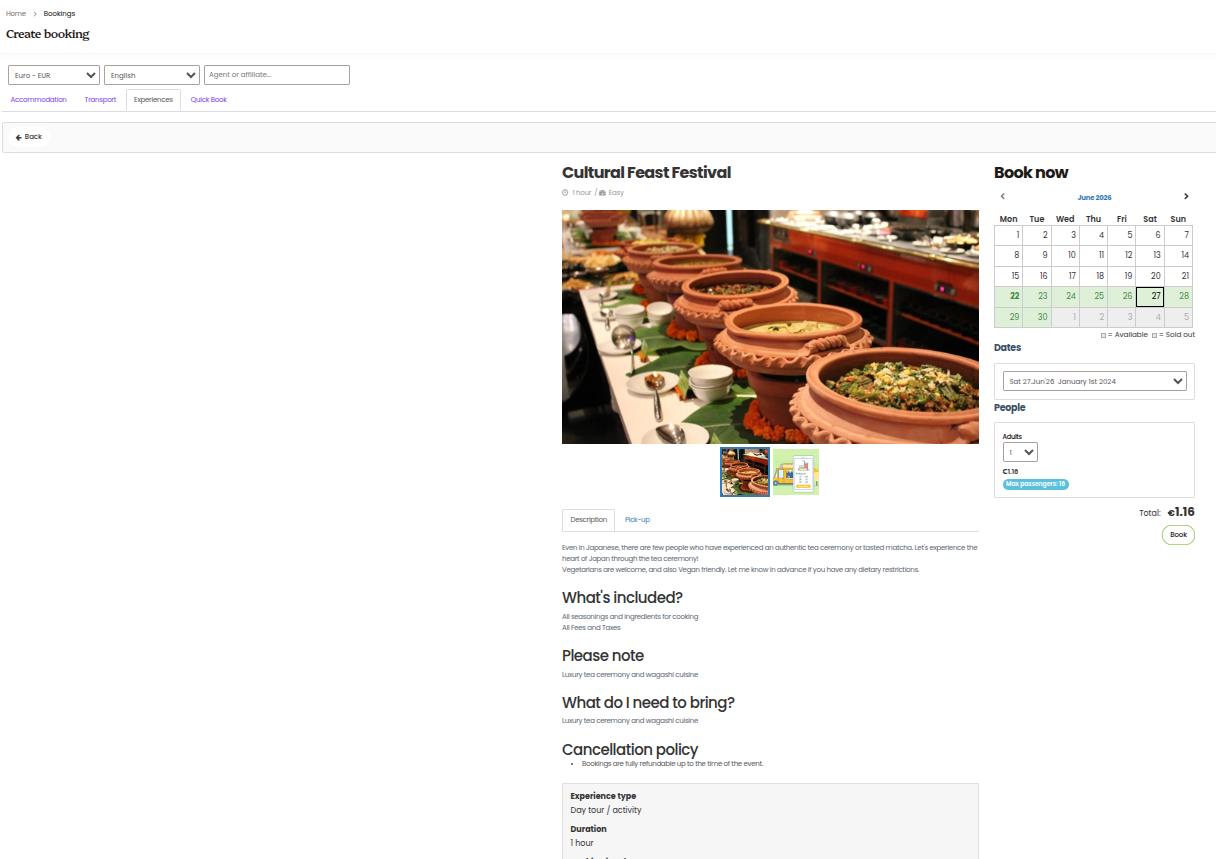Switch to the Accommodation tab

tap(39, 100)
